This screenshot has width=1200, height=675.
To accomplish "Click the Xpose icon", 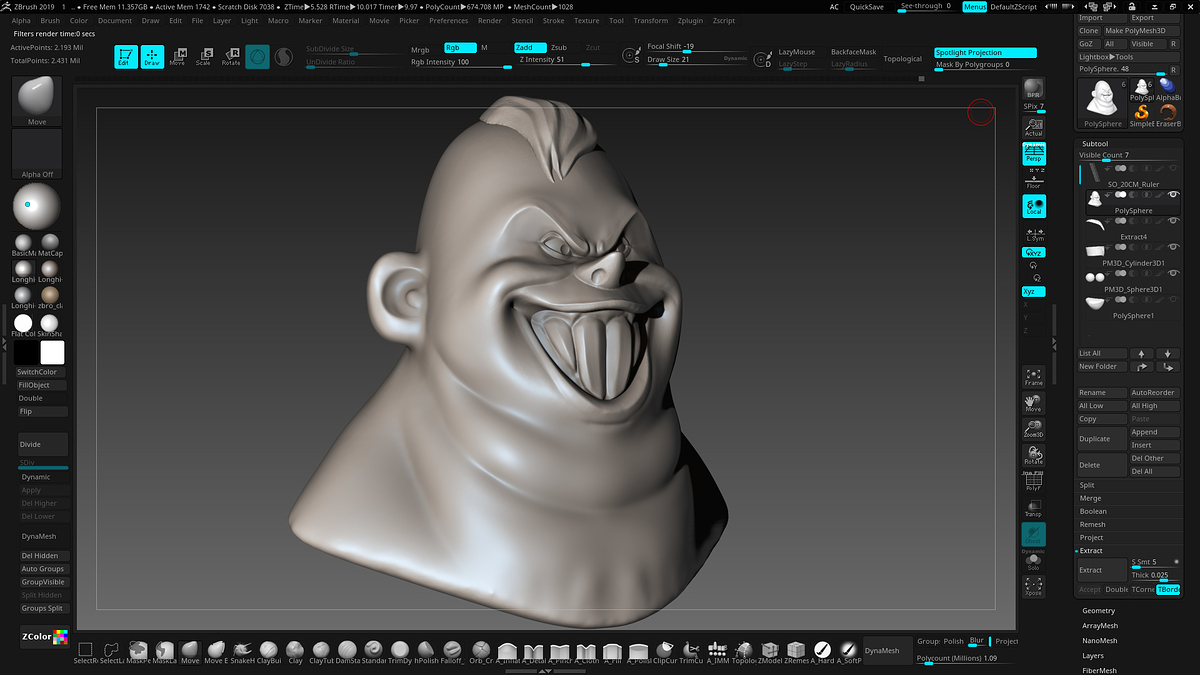I will 1034,586.
